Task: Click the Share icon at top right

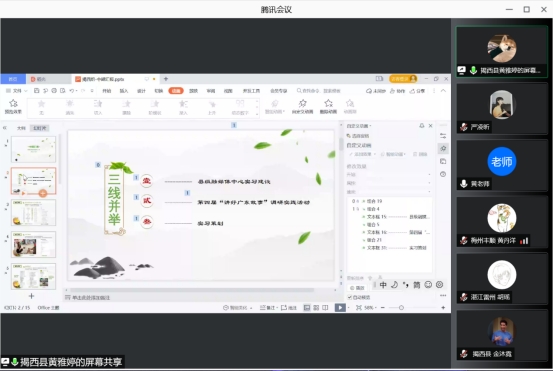Action: (x=417, y=91)
